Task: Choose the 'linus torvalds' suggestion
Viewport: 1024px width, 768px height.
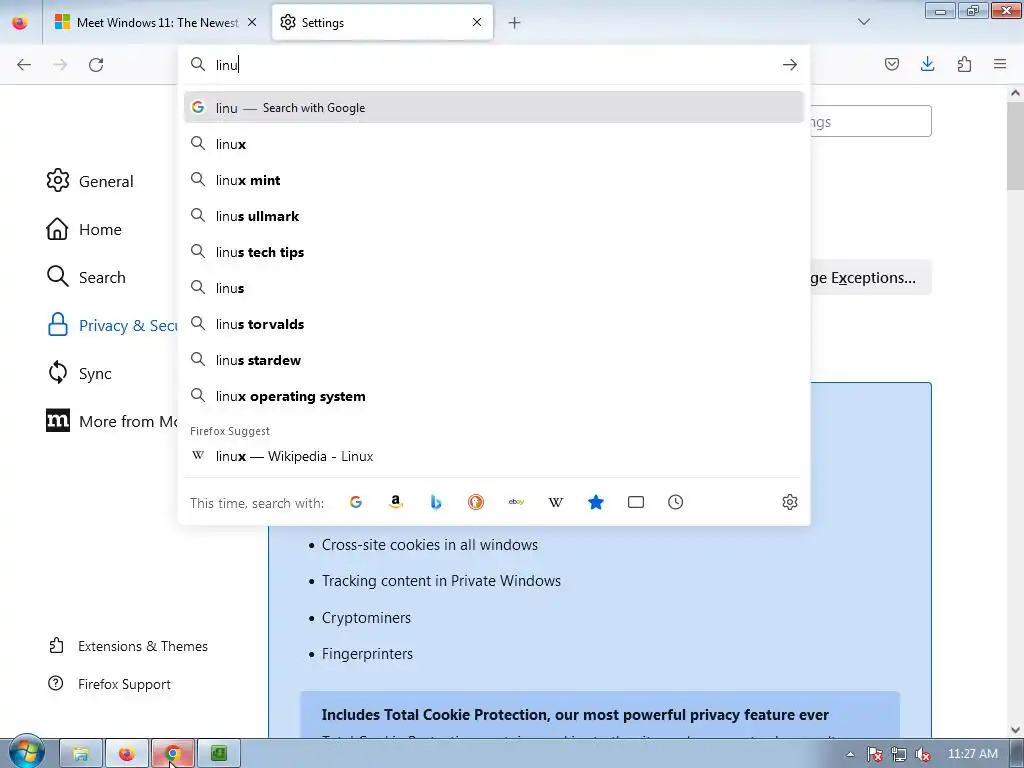Action: pos(494,324)
